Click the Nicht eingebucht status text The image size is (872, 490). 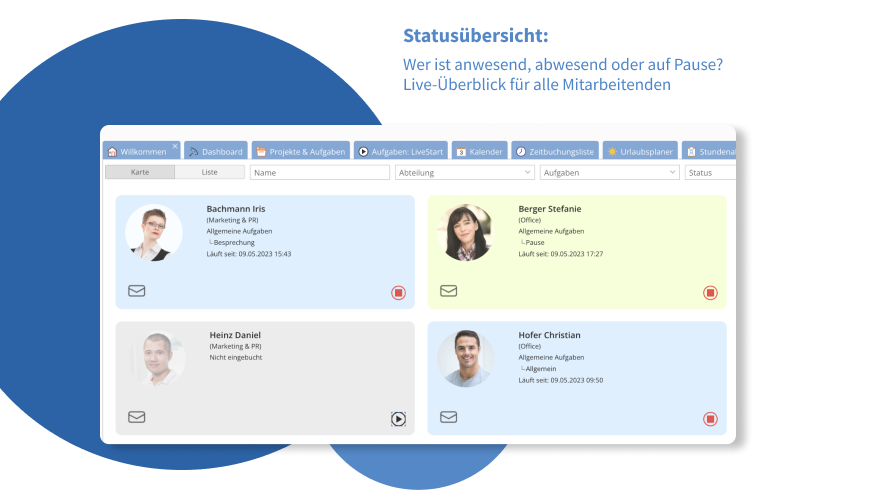click(236, 358)
